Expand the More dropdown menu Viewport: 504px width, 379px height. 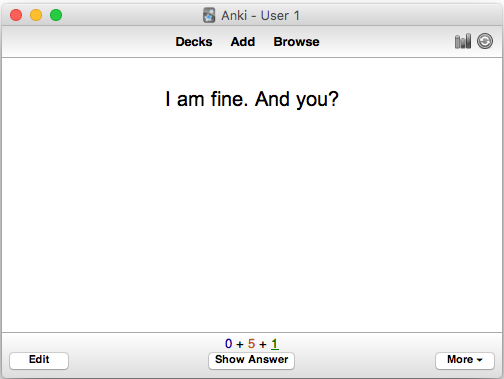(465, 360)
